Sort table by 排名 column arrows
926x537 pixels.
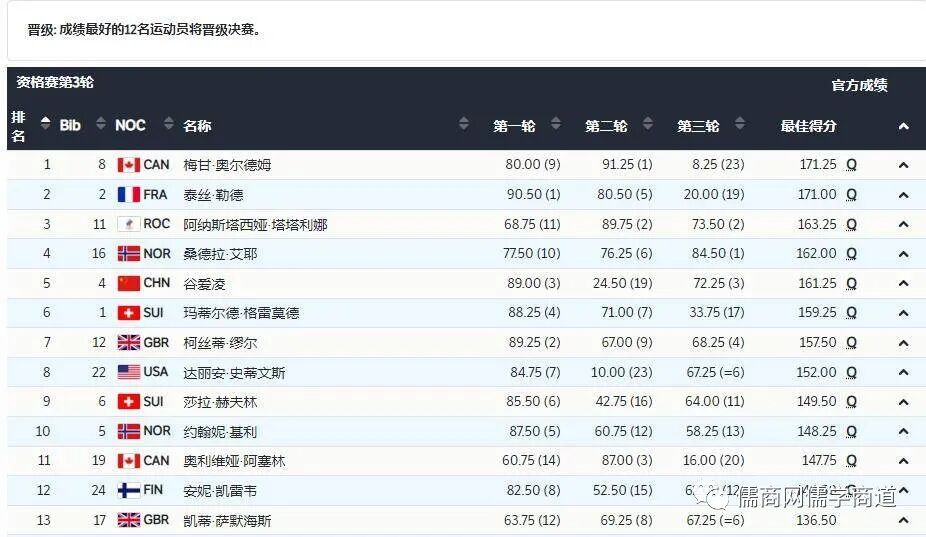[45, 123]
